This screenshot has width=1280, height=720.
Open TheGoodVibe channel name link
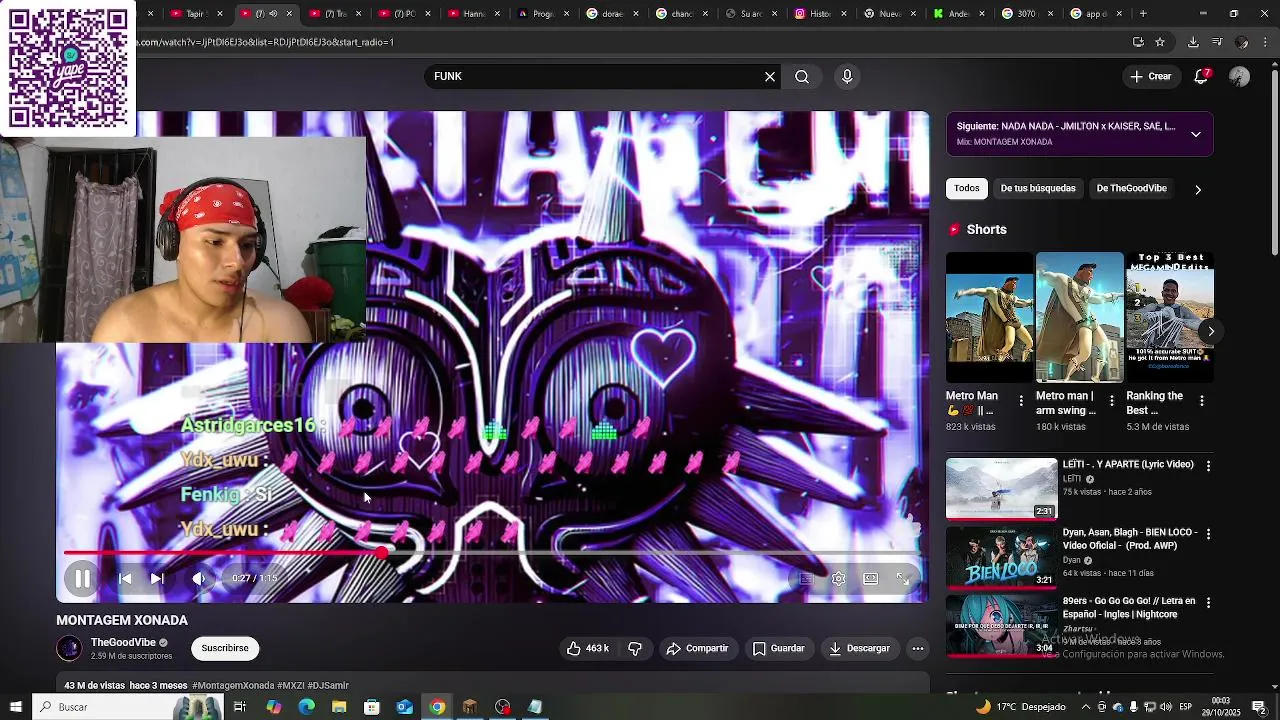point(123,642)
